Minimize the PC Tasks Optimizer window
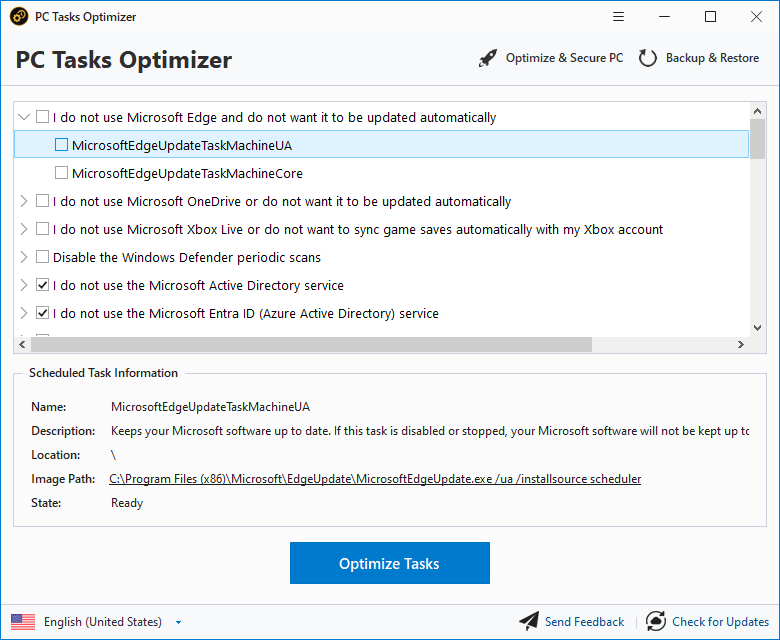Image resolution: width=780 pixels, height=640 pixels. pyautogui.click(x=665, y=16)
